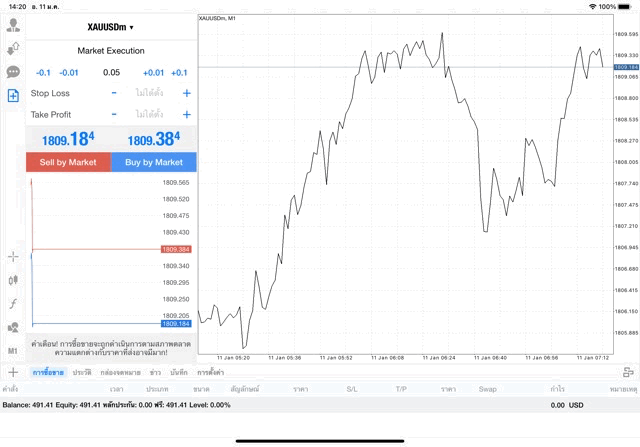
Task: Open the quotes up-down arrows icon
Action: coord(13,49)
